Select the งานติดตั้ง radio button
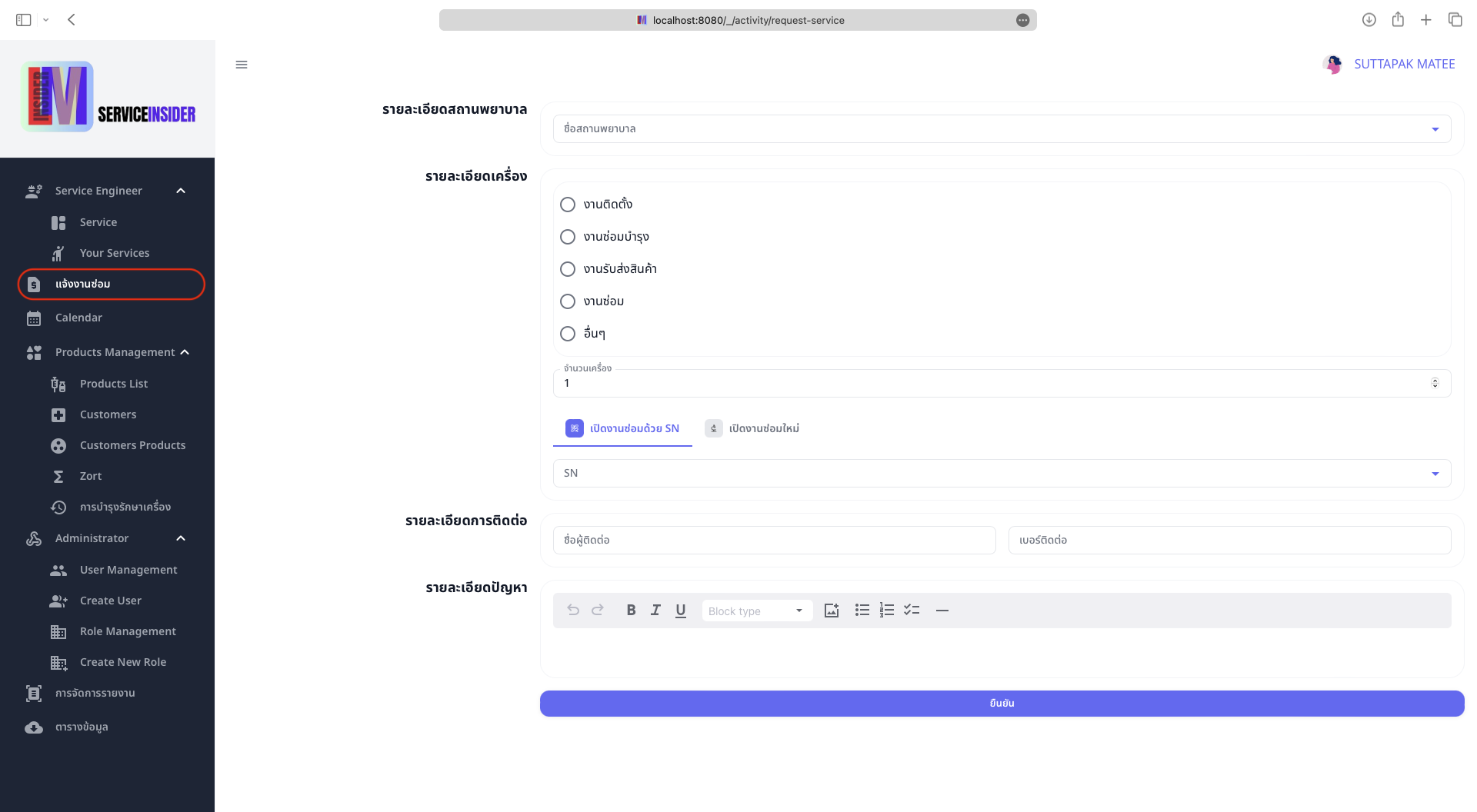The height and width of the screenshot is (812, 1477). click(568, 204)
